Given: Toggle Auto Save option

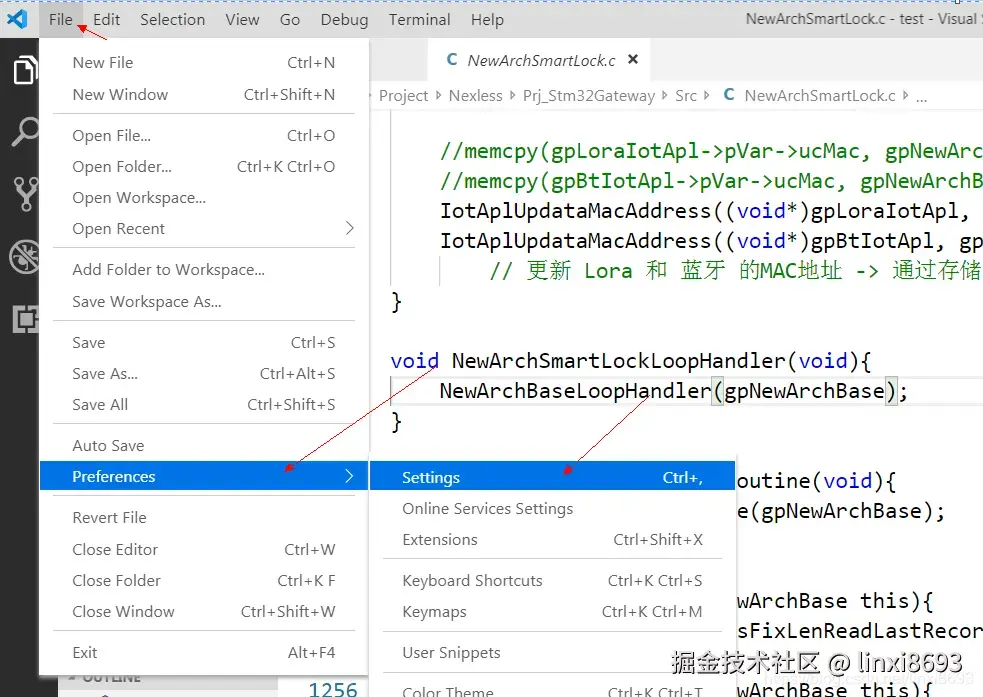Looking at the screenshot, I should tap(204, 446).
